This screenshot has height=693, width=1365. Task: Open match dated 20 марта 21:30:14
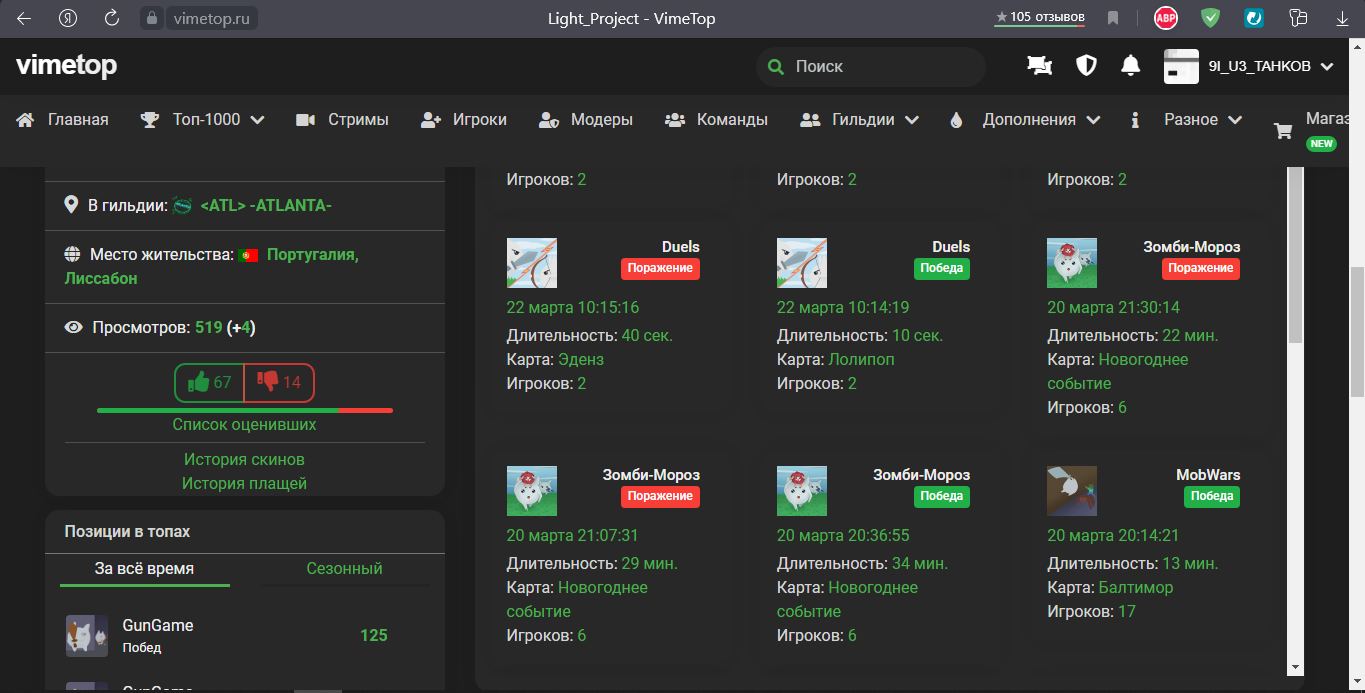(x=1113, y=307)
